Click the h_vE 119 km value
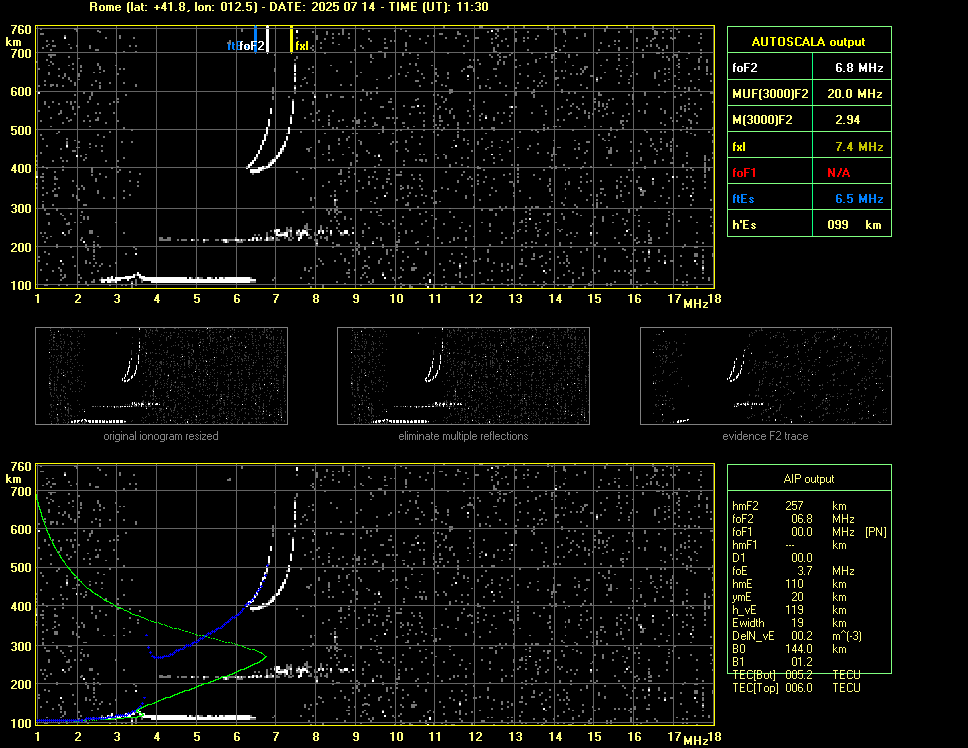968x748 pixels. [x=794, y=610]
